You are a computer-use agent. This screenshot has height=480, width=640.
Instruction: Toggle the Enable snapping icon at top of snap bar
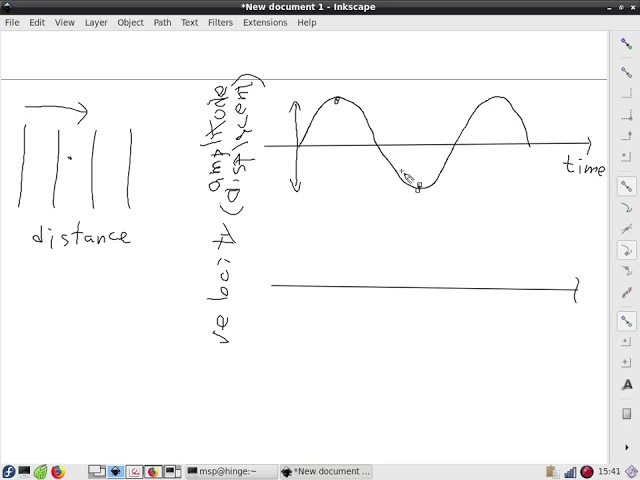[626, 44]
